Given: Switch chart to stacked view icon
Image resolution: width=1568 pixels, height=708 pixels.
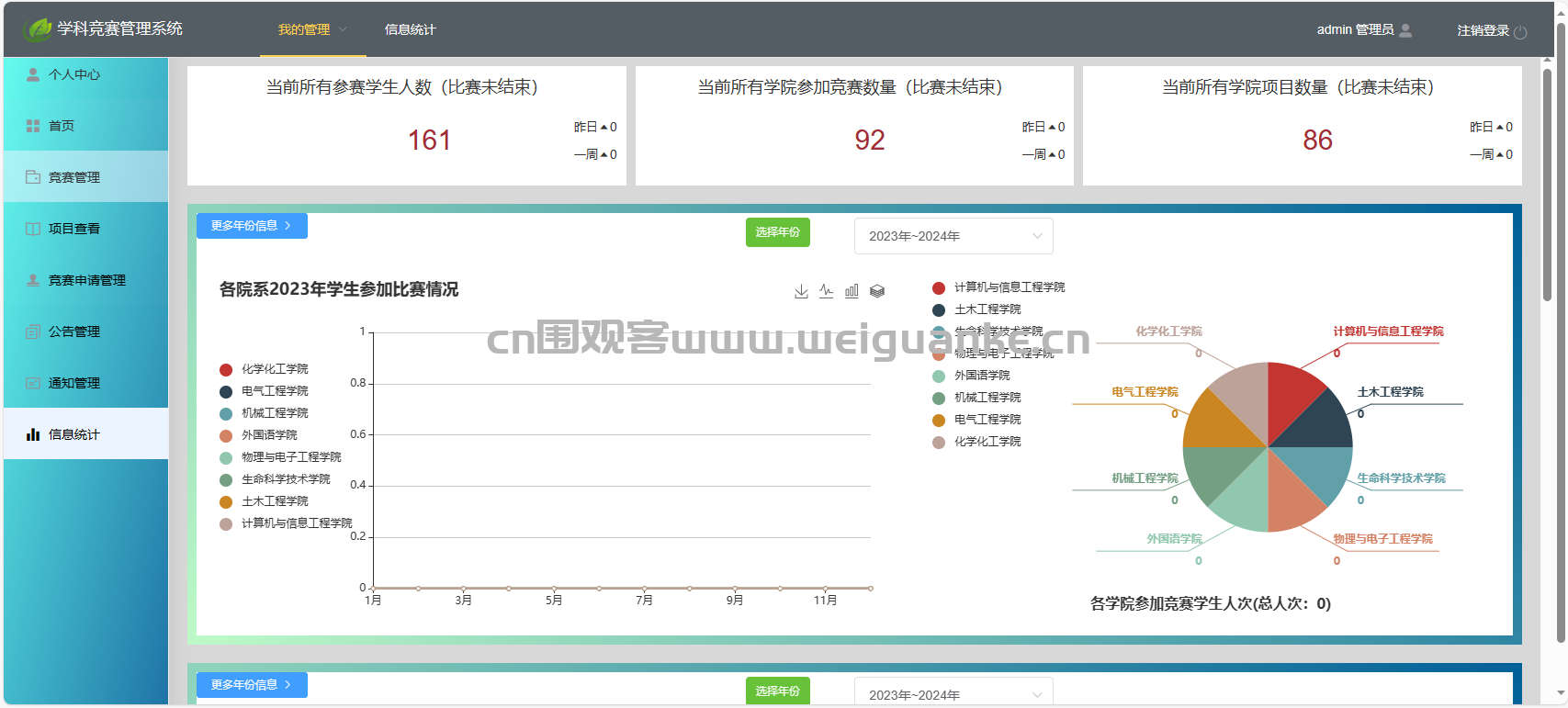Looking at the screenshot, I should [x=877, y=291].
